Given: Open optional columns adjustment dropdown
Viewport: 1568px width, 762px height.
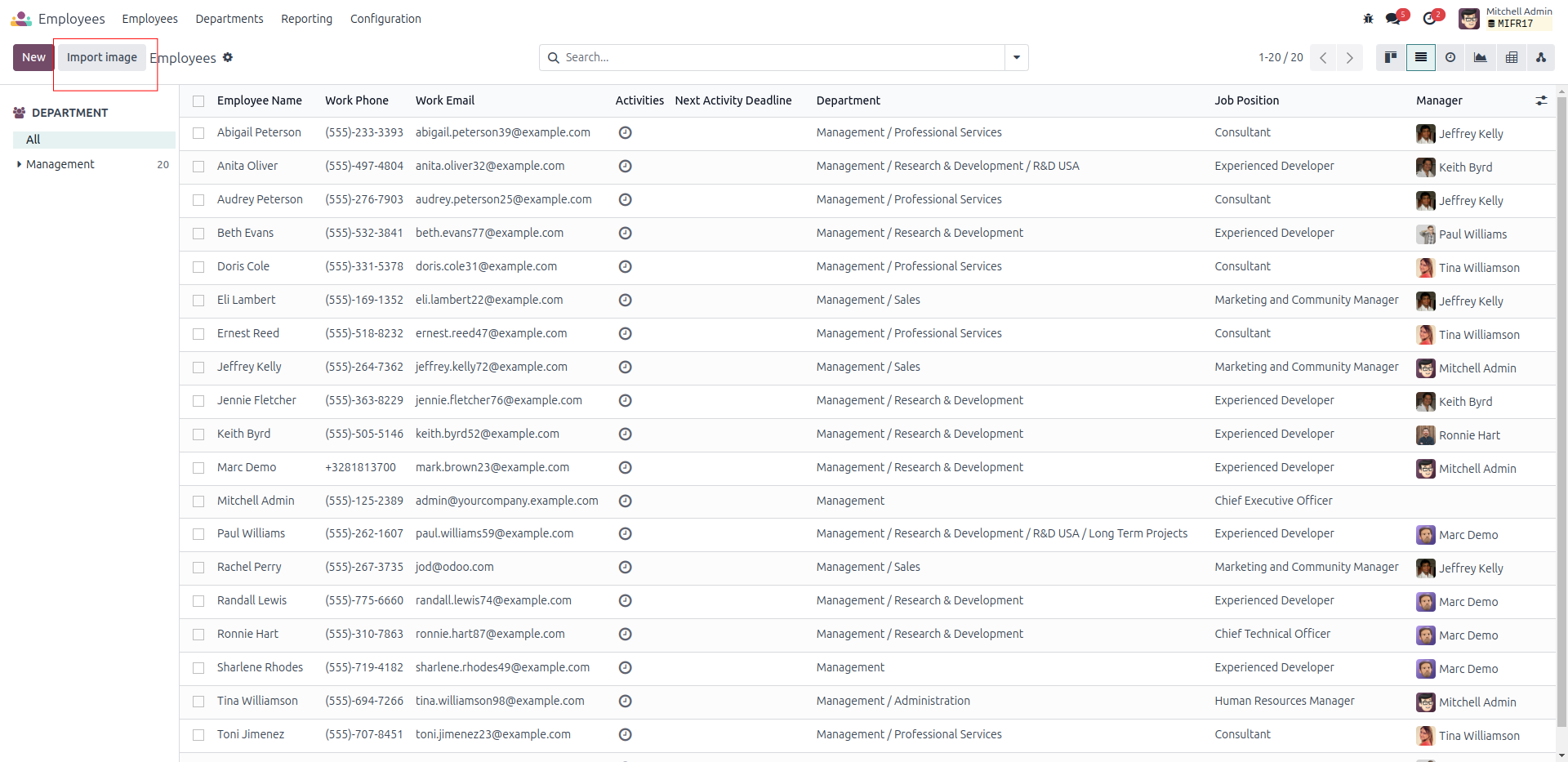Looking at the screenshot, I should [1541, 100].
